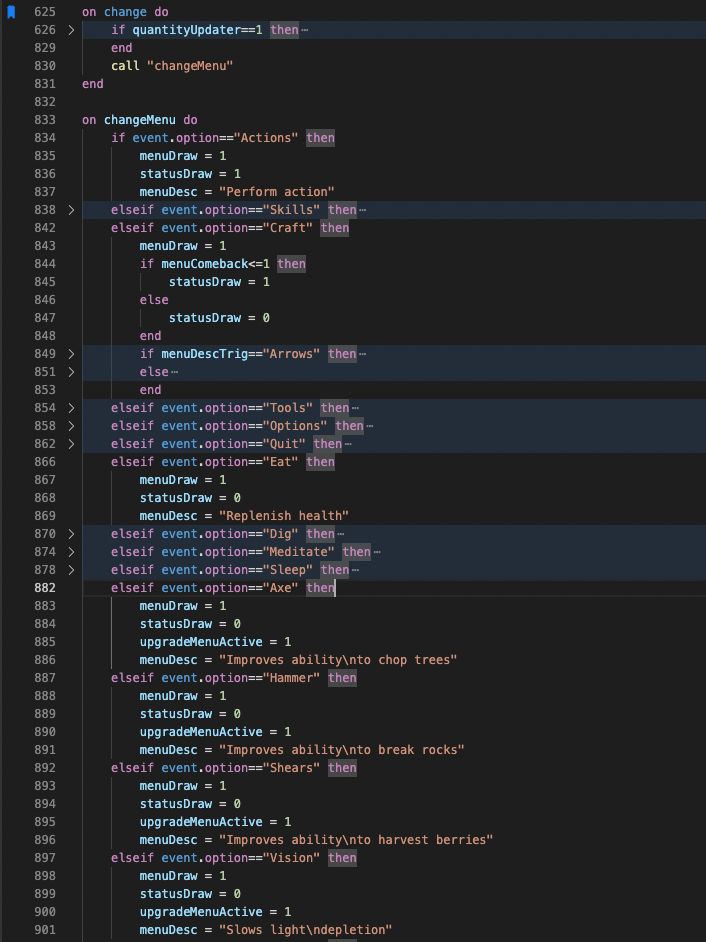Viewport: 706px width, 942px height.
Task: Click the ellipsis after the "Meditate" then keyword
Action: 377,552
